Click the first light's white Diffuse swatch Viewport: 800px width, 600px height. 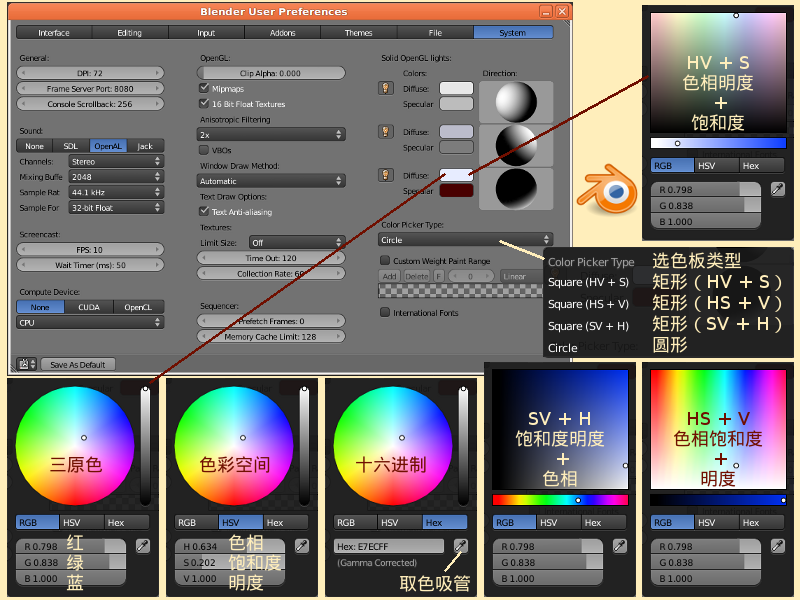tap(457, 88)
